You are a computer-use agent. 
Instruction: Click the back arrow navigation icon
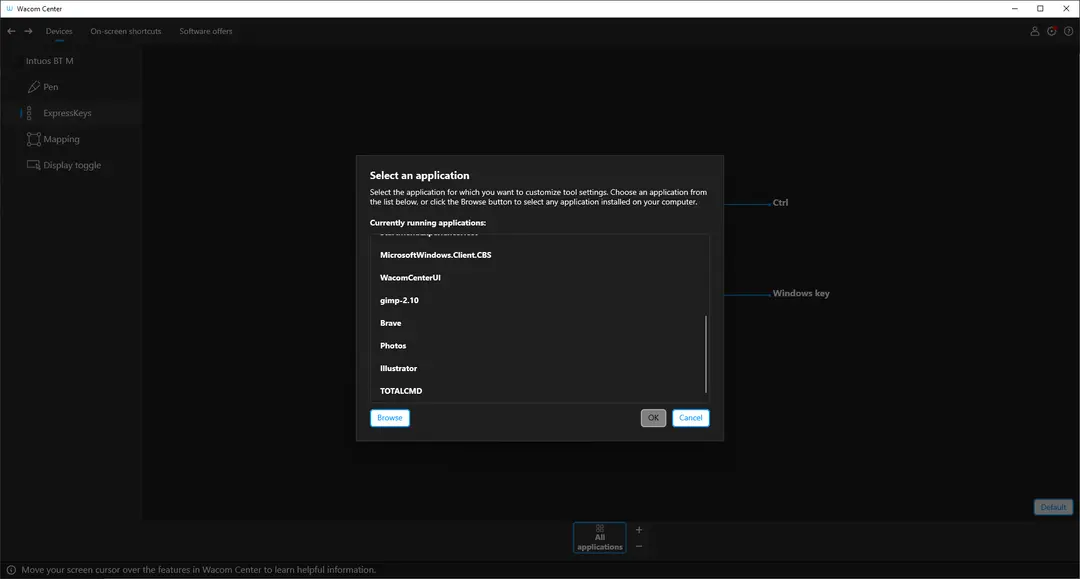11,31
